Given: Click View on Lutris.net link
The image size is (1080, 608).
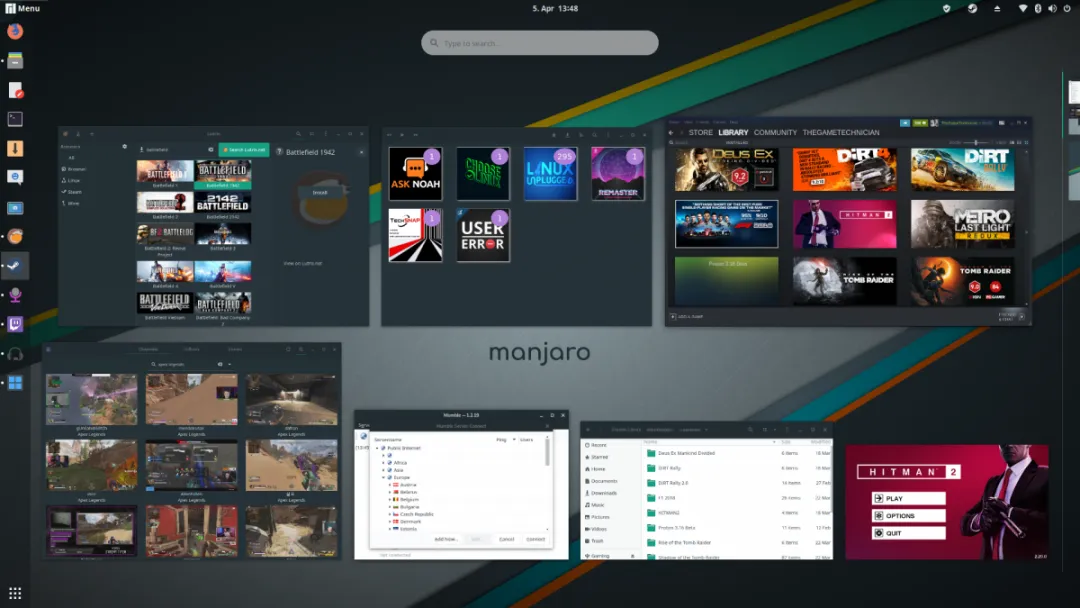Looking at the screenshot, I should point(302,263).
